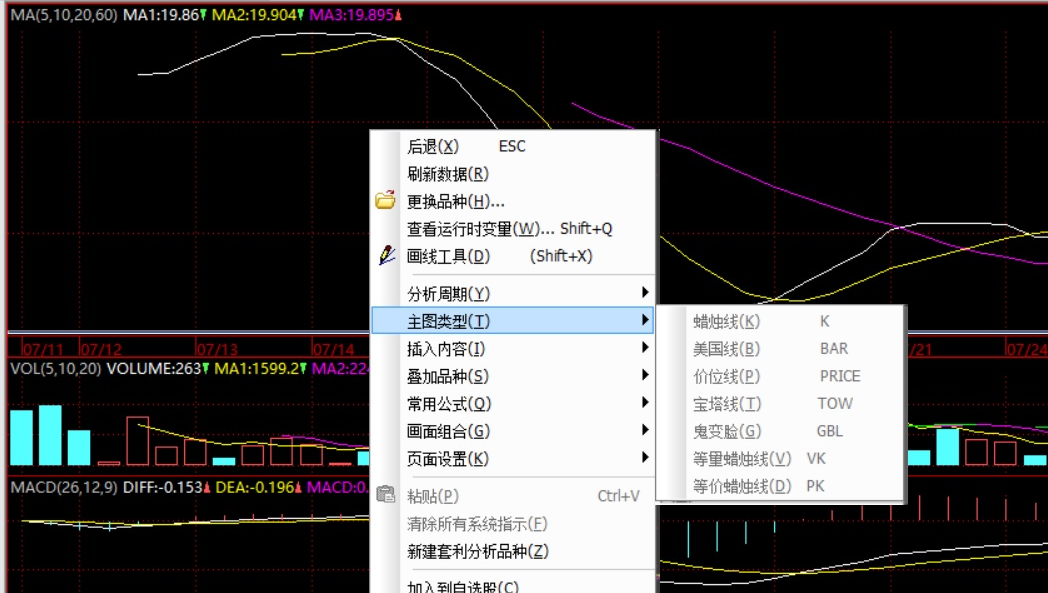This screenshot has width=1048, height=593.
Task: Switch main chart to 美国线 BAR
Action: (726, 349)
